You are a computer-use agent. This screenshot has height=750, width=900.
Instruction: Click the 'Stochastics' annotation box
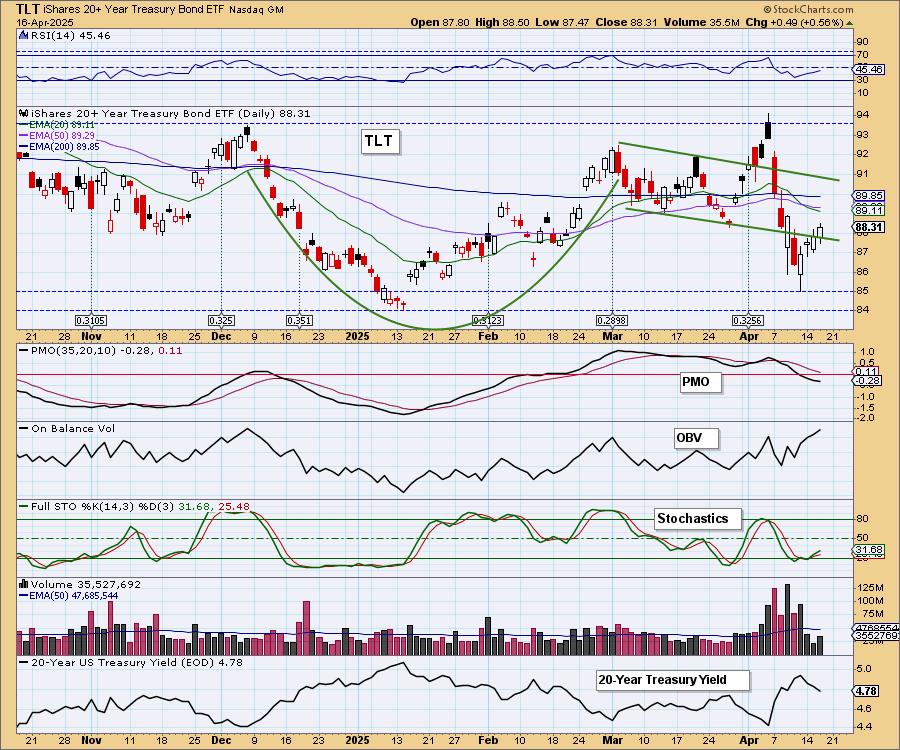[x=697, y=518]
